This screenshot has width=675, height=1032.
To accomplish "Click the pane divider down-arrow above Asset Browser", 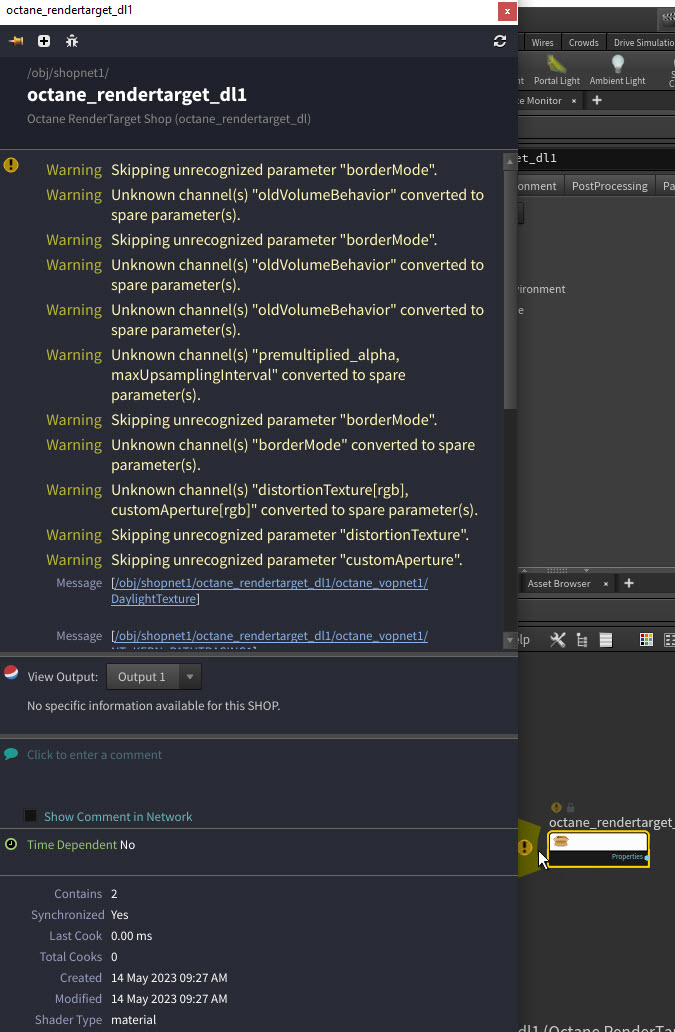I will (586, 571).
